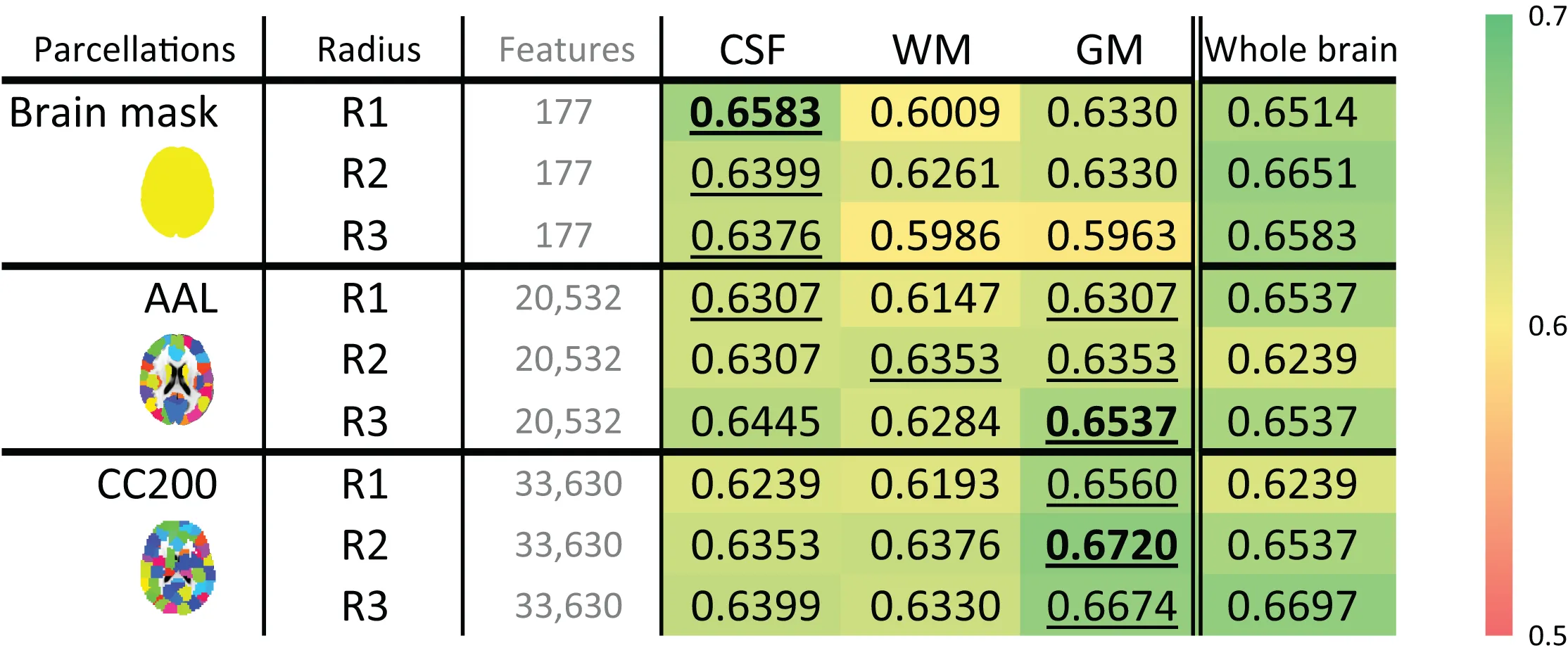Click the Radius column header
Image resolution: width=1568 pixels, height=655 pixels.
369,50
